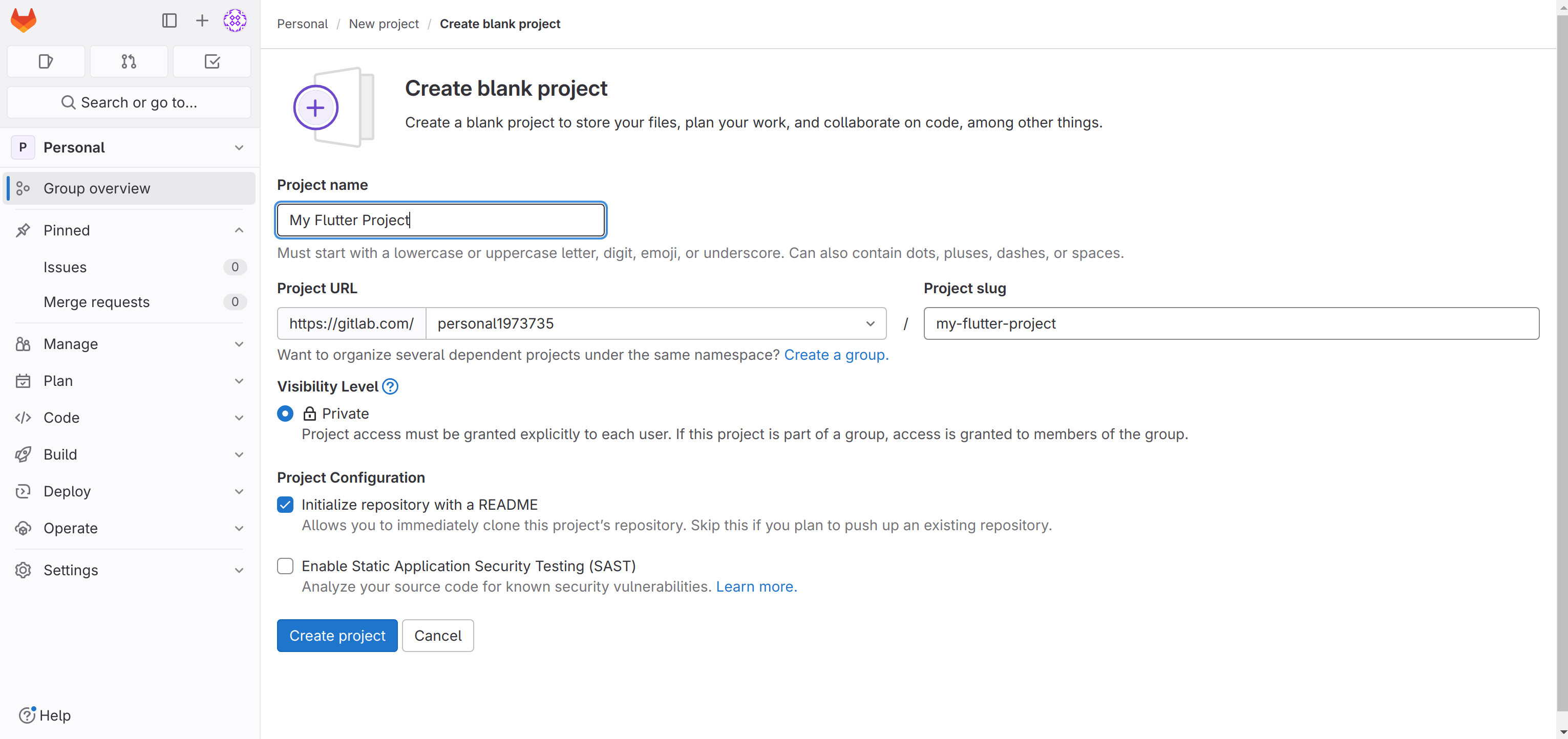
Task: Click into the Project slug field
Action: coord(1232,323)
